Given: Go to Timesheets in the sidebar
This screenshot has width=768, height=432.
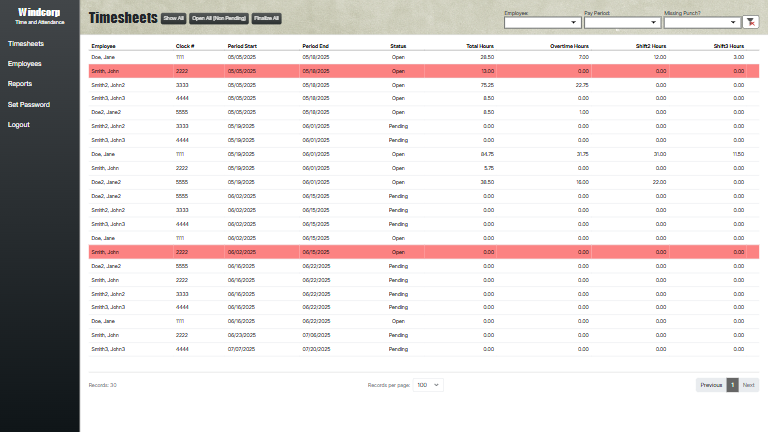Looking at the screenshot, I should (26, 44).
